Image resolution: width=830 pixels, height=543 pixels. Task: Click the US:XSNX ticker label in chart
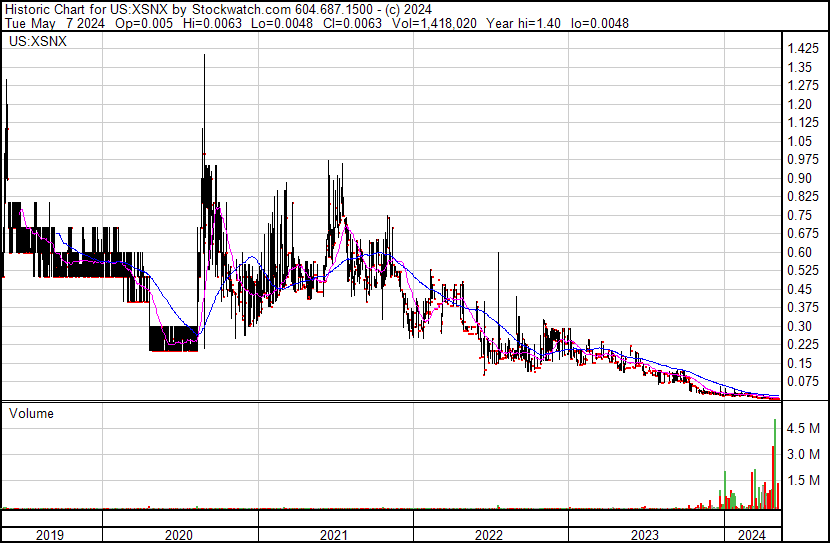[36, 42]
